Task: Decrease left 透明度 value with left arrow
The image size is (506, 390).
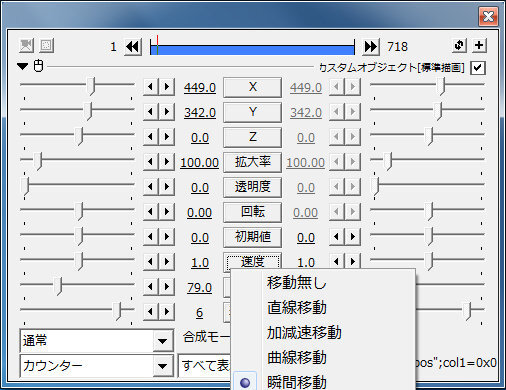Action: tap(151, 187)
